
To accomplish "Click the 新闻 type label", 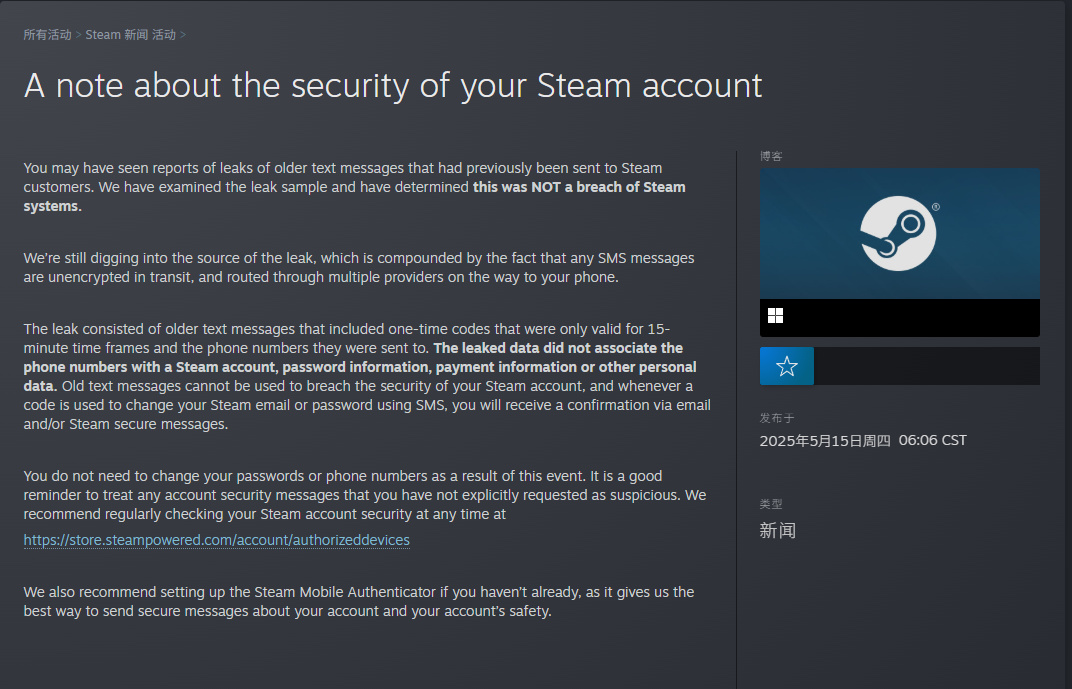I will coord(777,530).
